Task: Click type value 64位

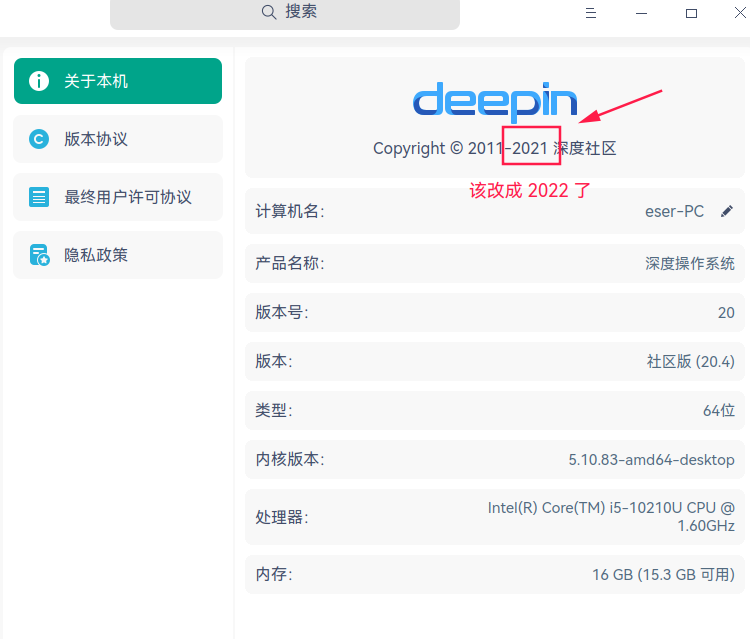Action: tap(719, 410)
